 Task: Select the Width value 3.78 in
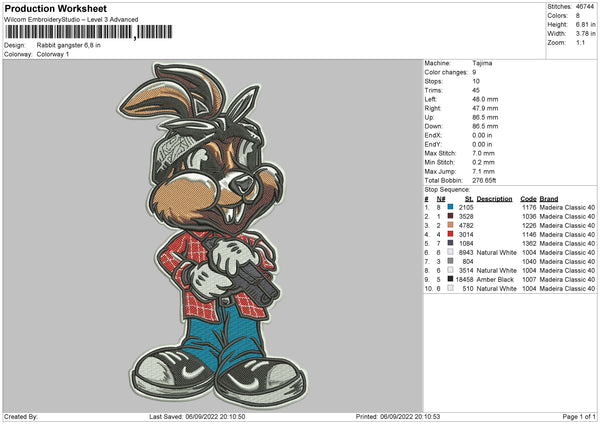pos(585,34)
